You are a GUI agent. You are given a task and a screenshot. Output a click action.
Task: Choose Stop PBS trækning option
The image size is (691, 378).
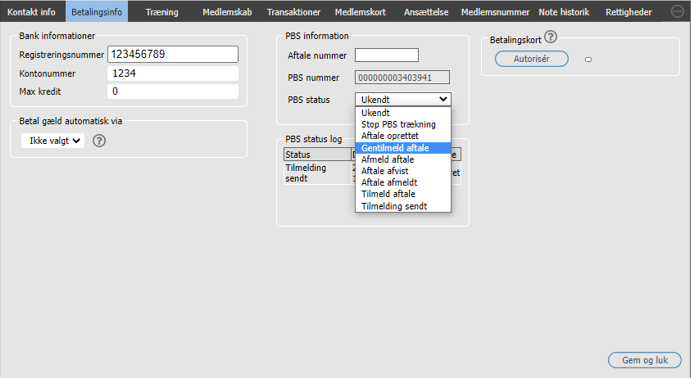403,124
